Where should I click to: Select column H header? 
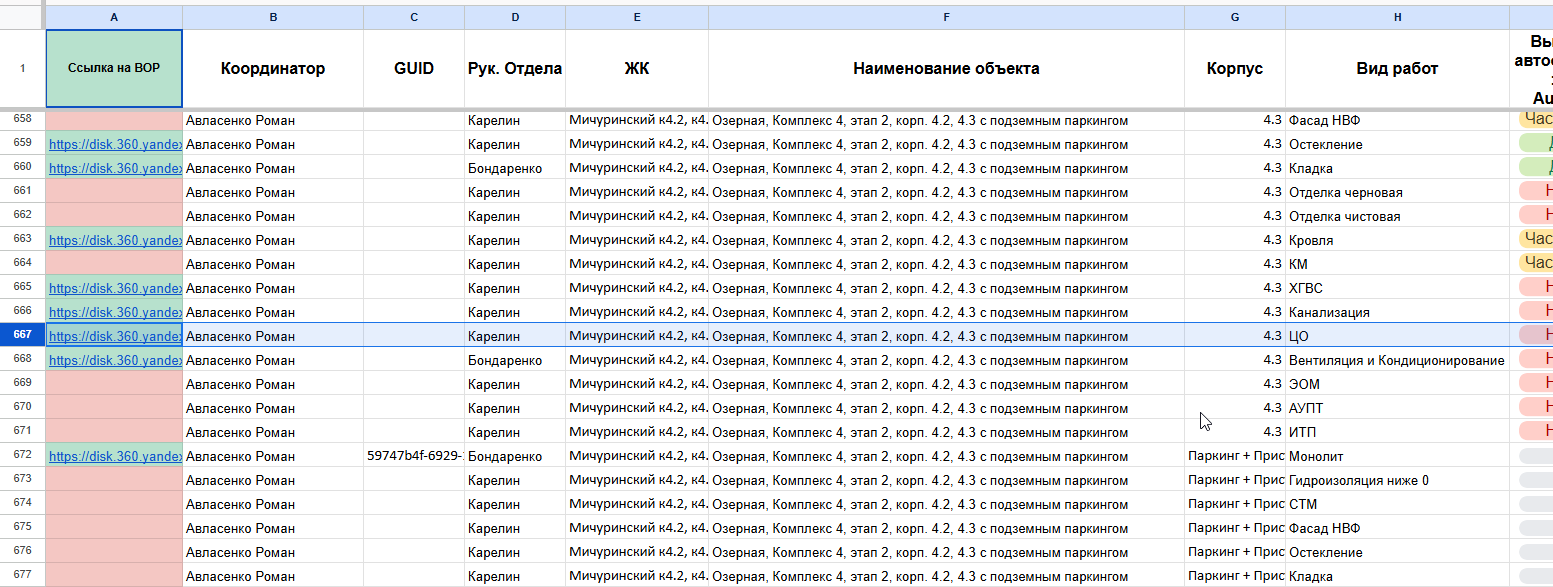pos(1398,18)
